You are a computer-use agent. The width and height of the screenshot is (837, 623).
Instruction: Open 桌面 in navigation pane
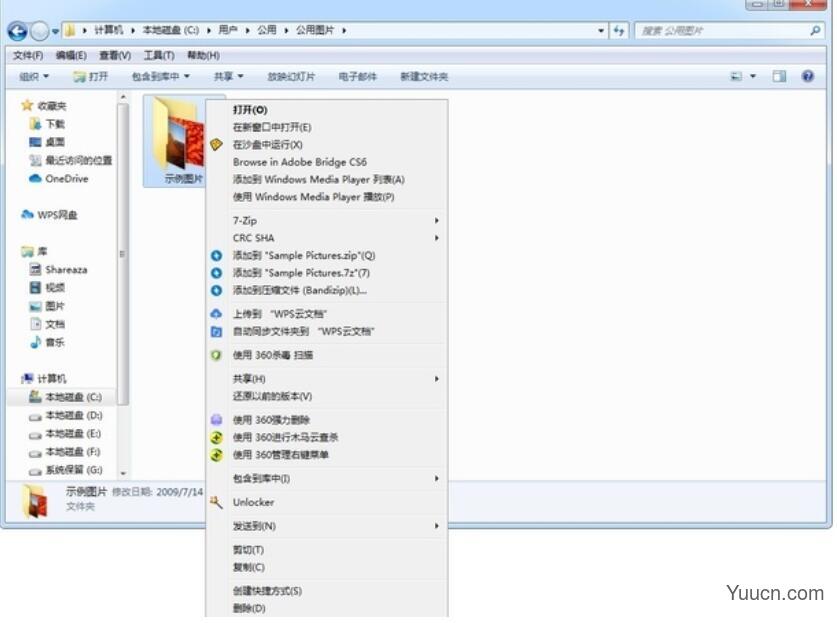(x=47, y=142)
